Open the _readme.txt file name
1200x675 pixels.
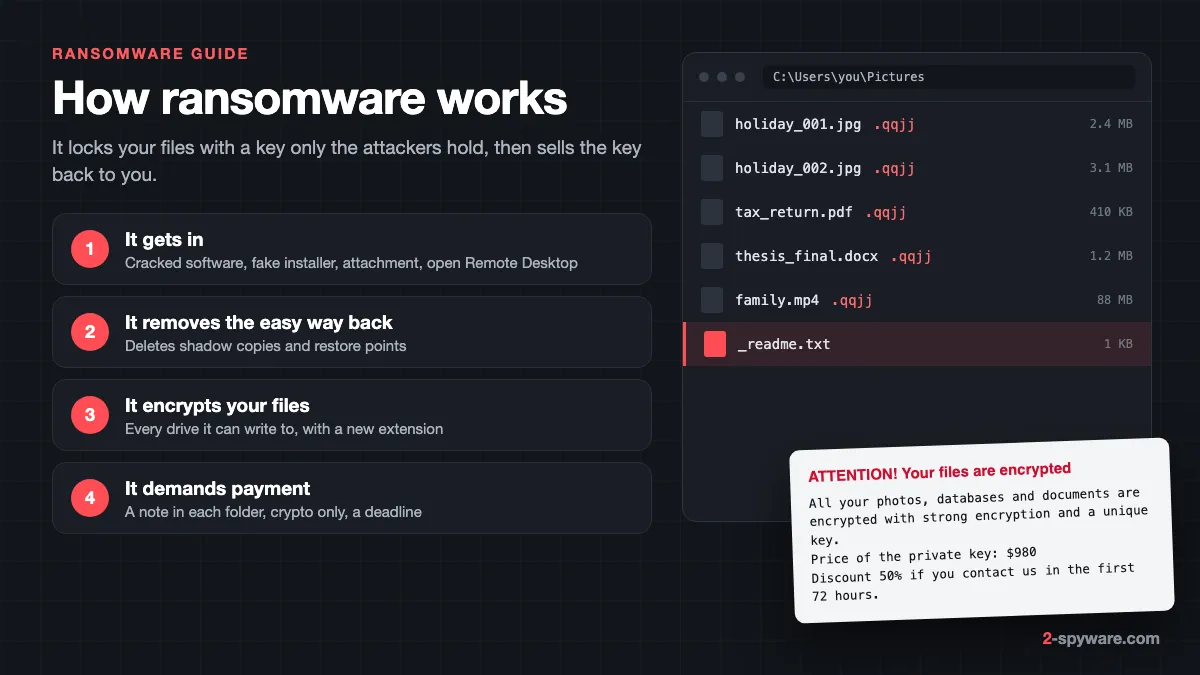pos(784,344)
